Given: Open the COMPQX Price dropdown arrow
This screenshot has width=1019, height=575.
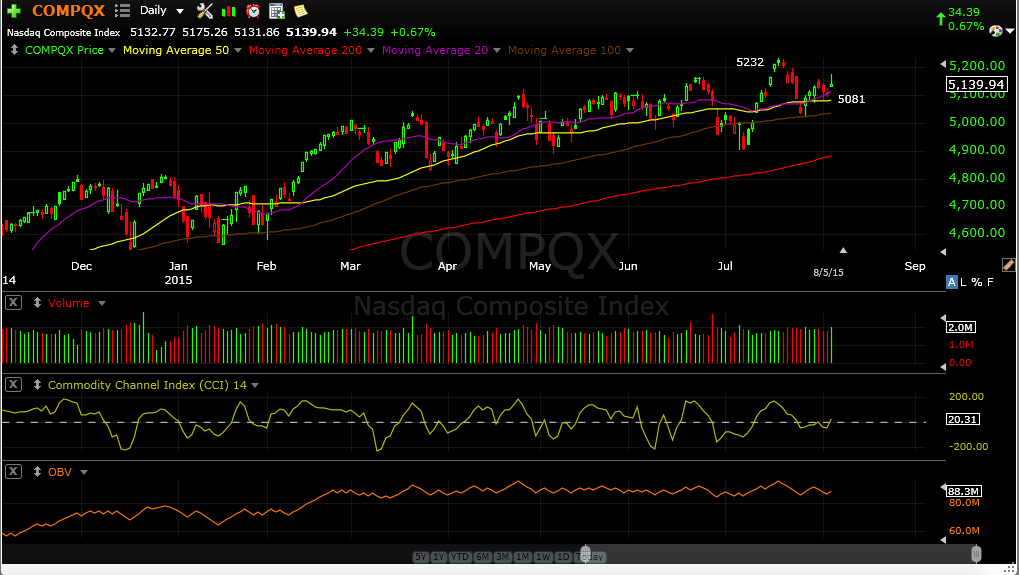Looking at the screenshot, I should [x=112, y=50].
